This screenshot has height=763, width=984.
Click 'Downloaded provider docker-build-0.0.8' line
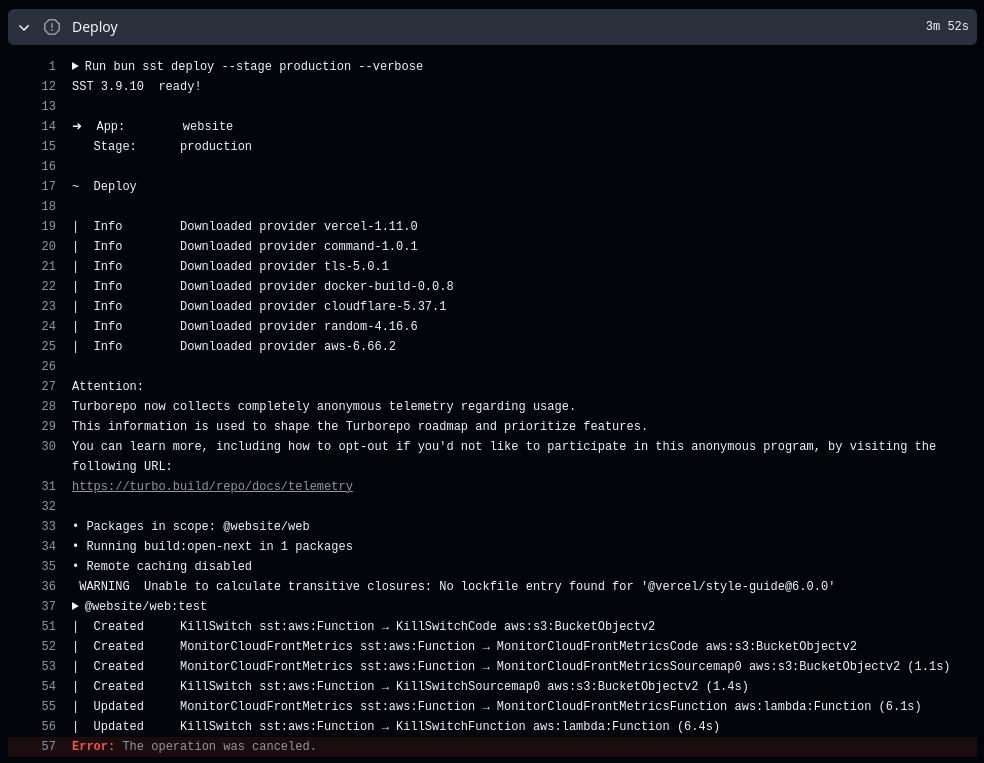coord(262,286)
